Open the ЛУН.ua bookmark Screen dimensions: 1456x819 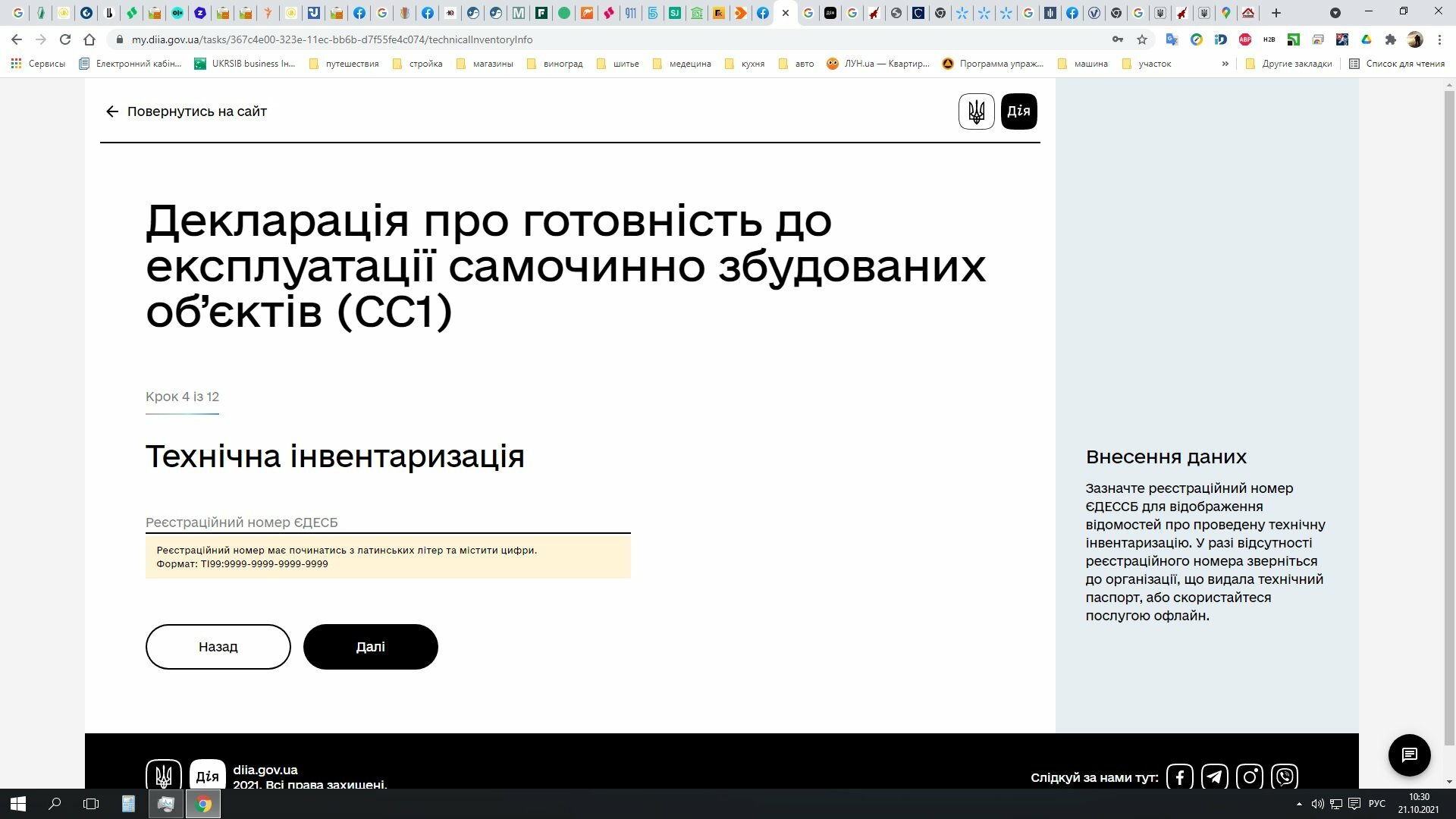[x=878, y=64]
